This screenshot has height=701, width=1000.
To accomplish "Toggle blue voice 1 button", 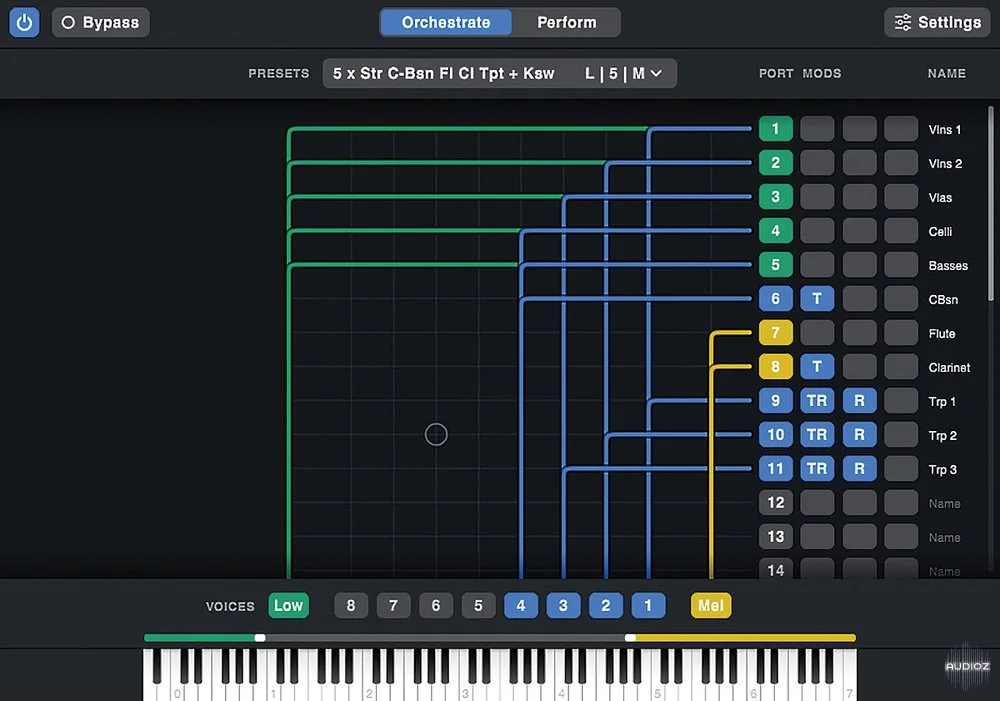I will (648, 605).
